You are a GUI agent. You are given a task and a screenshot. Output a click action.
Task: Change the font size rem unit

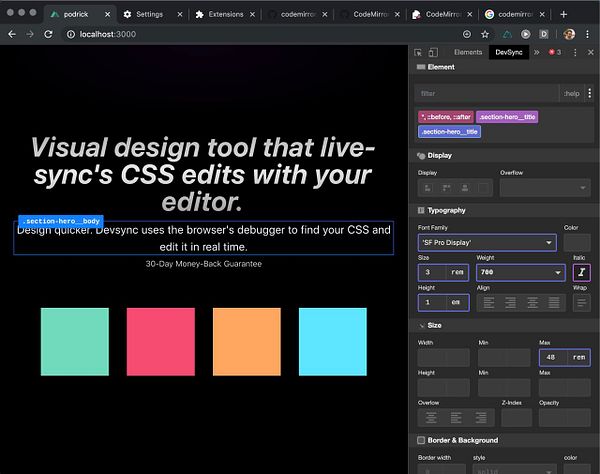click(x=457, y=272)
